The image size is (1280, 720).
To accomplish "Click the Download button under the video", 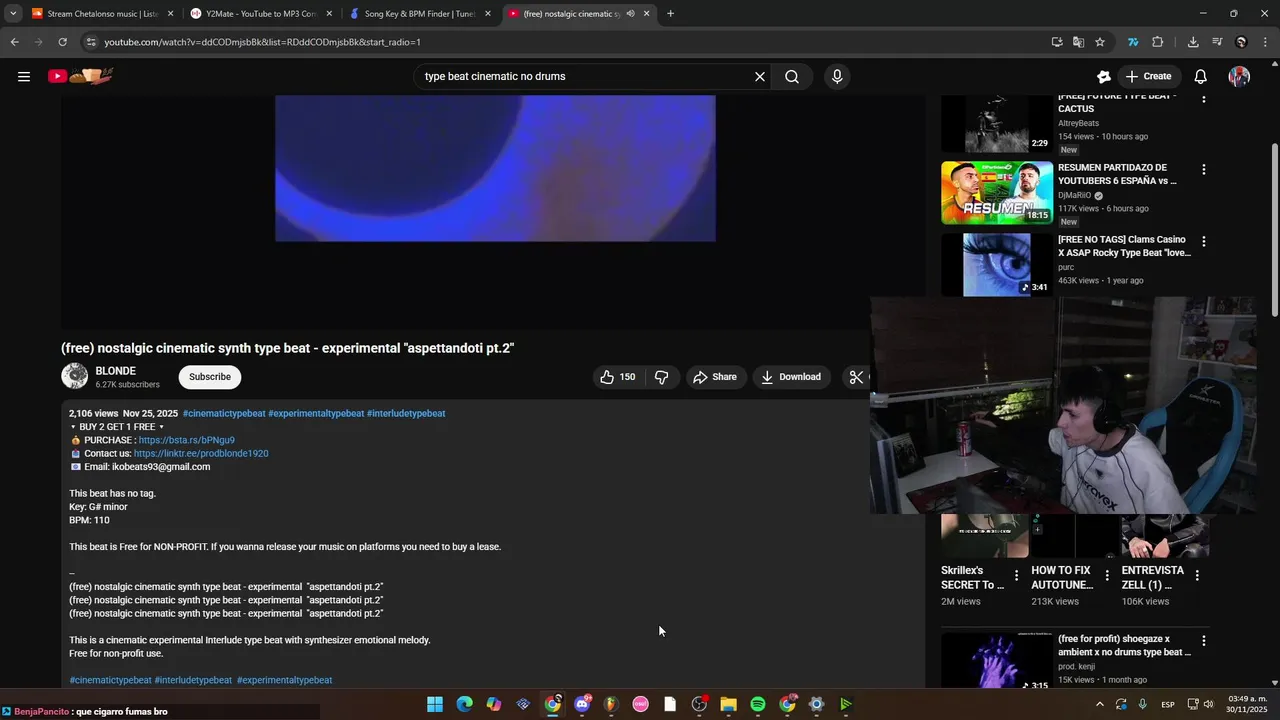I will pyautogui.click(x=791, y=377).
